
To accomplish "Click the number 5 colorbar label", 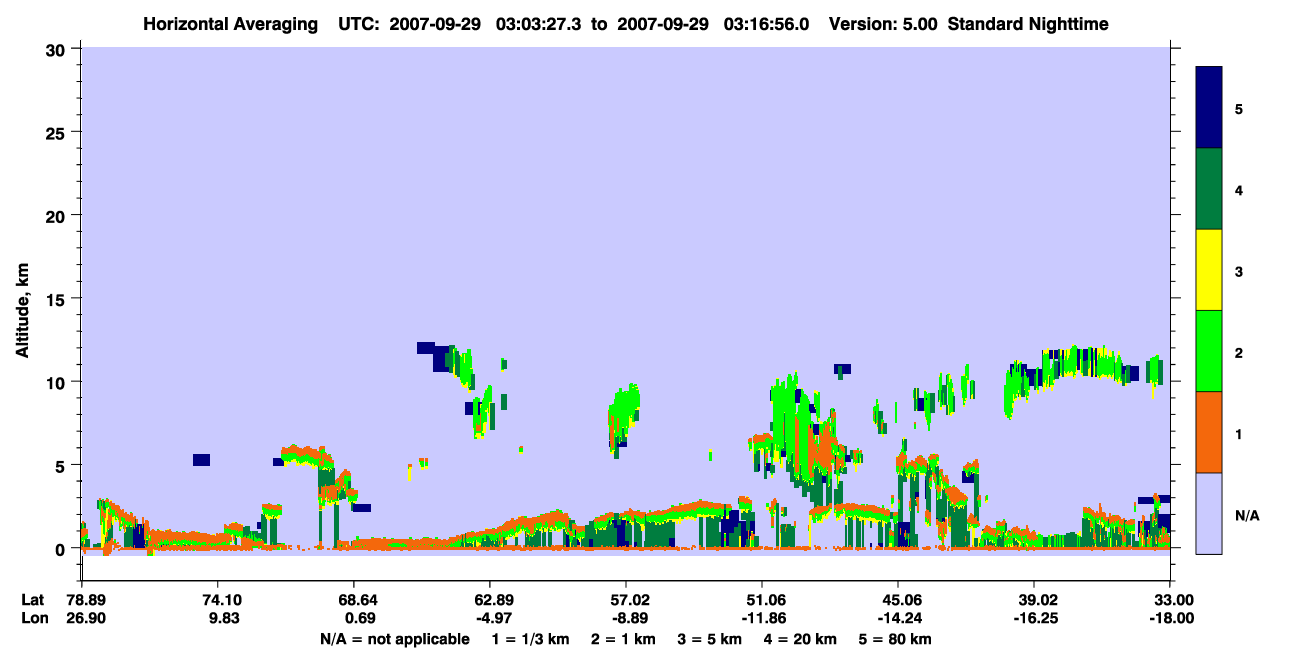I will (x=1239, y=108).
